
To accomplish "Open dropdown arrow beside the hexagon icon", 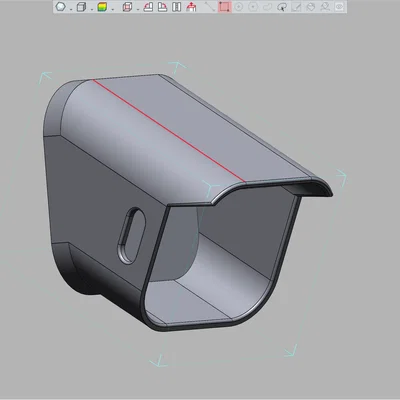I will [71, 9].
